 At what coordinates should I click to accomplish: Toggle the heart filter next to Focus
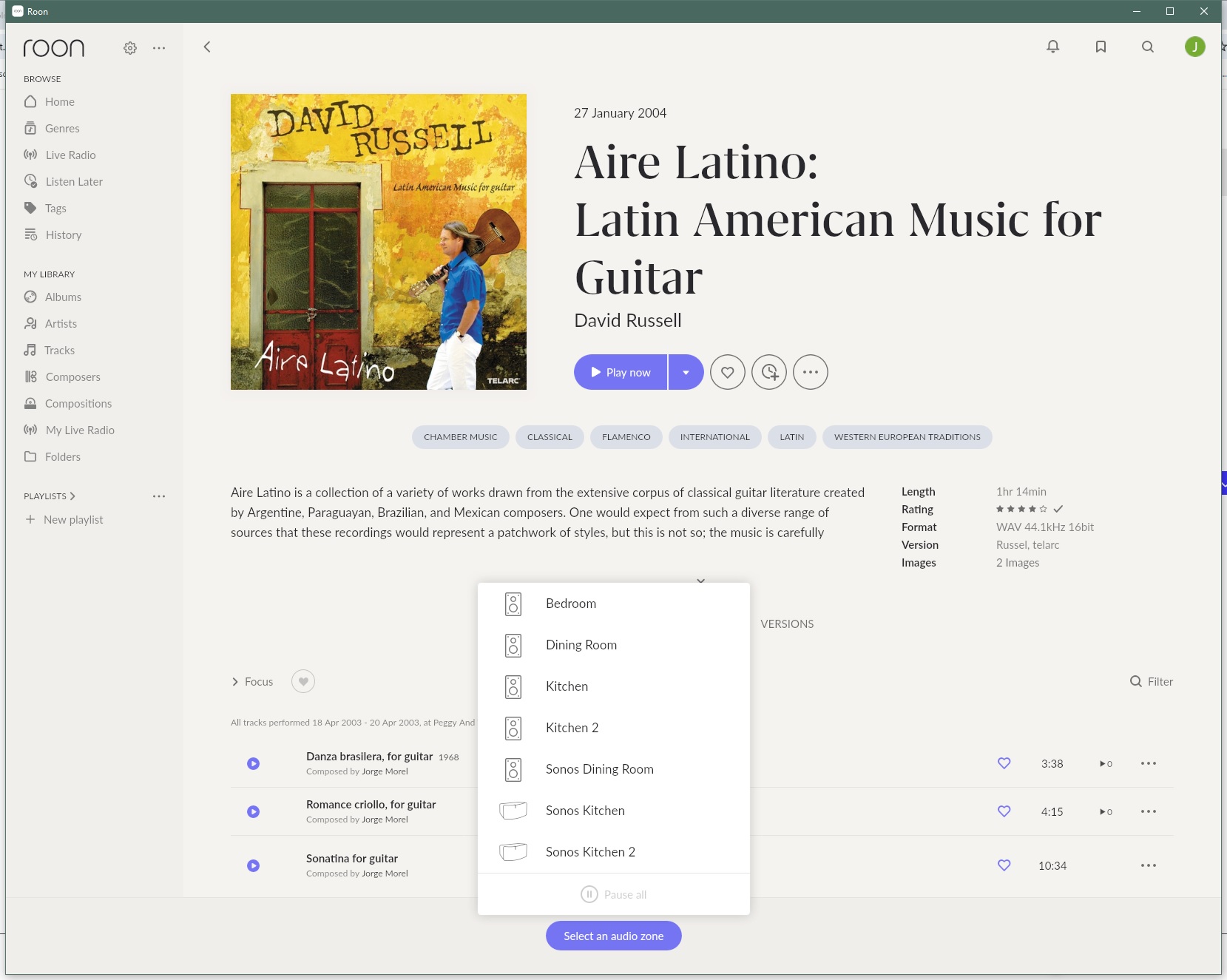(x=303, y=681)
